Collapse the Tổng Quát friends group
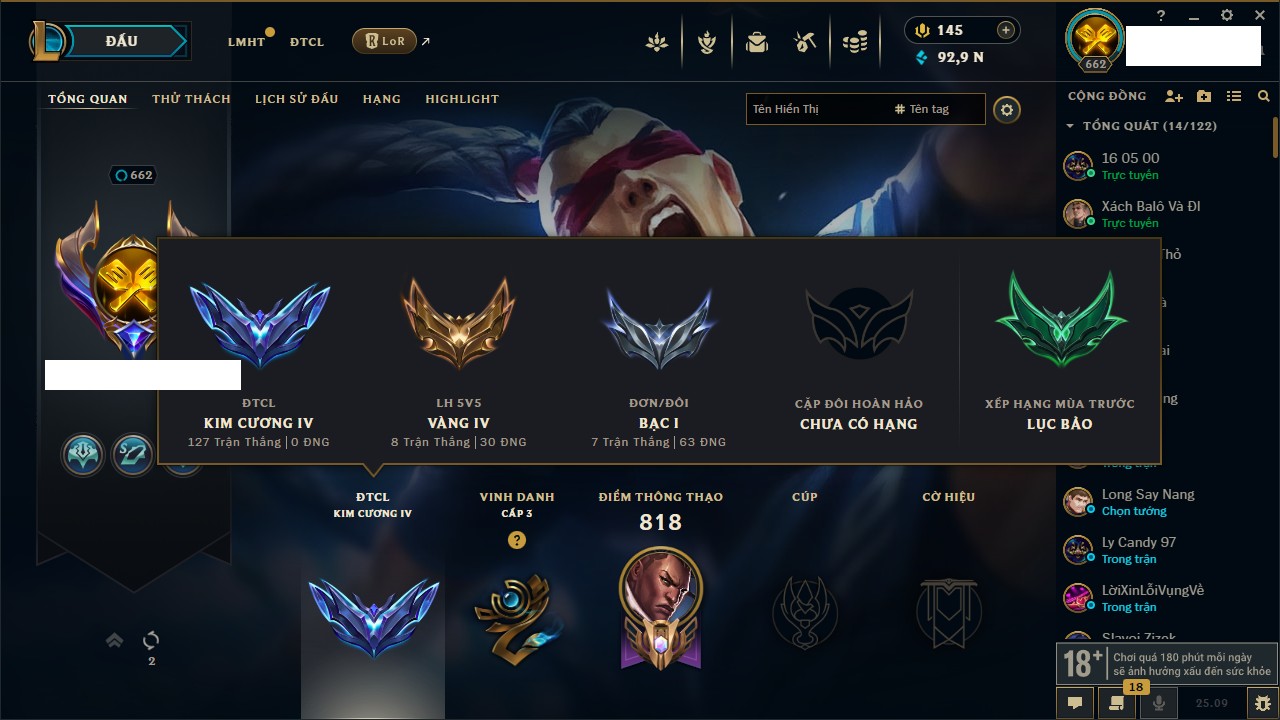The image size is (1280, 720). 1070,126
